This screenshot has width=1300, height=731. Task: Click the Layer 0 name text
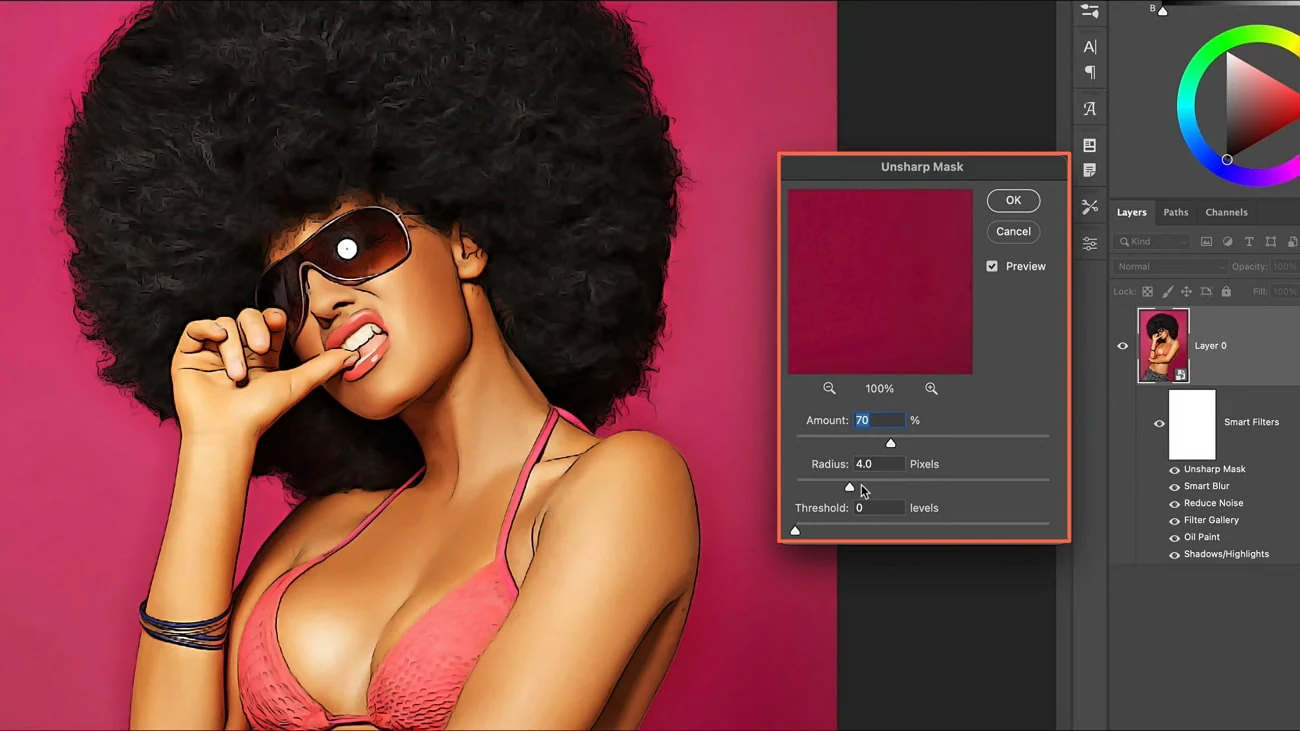1210,346
